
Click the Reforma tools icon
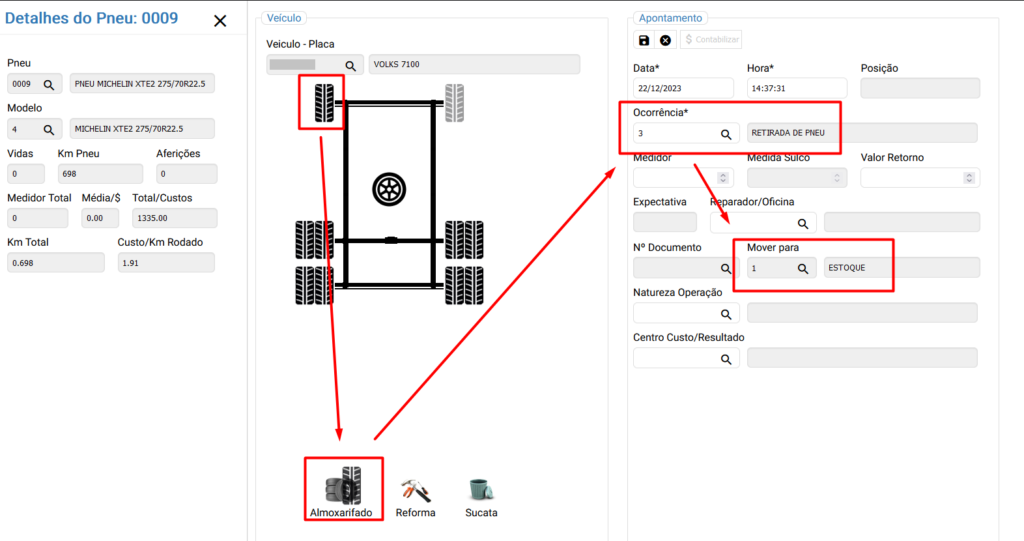click(415, 489)
